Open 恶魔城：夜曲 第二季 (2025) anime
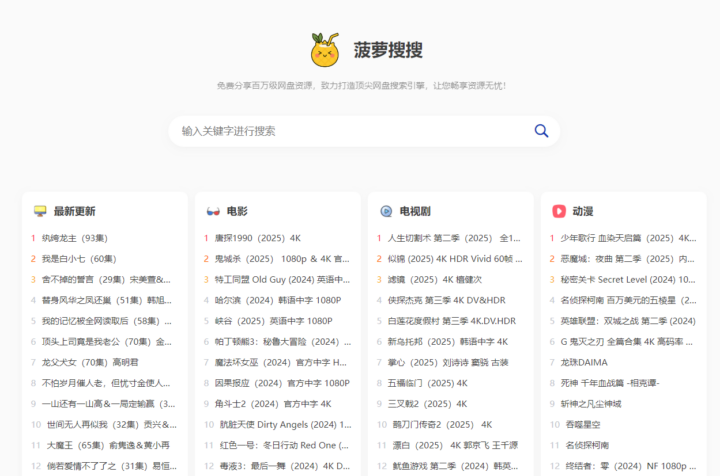Screen dimensions: 720x476 pos(628,259)
